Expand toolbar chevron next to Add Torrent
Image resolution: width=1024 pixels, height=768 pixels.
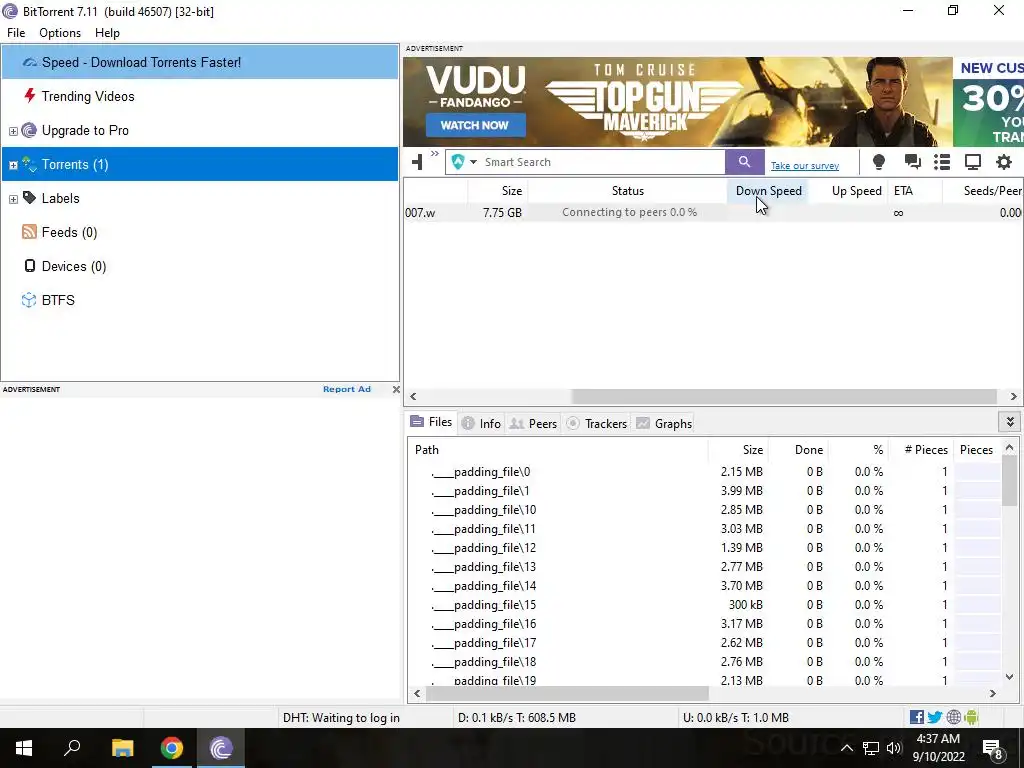(435, 155)
